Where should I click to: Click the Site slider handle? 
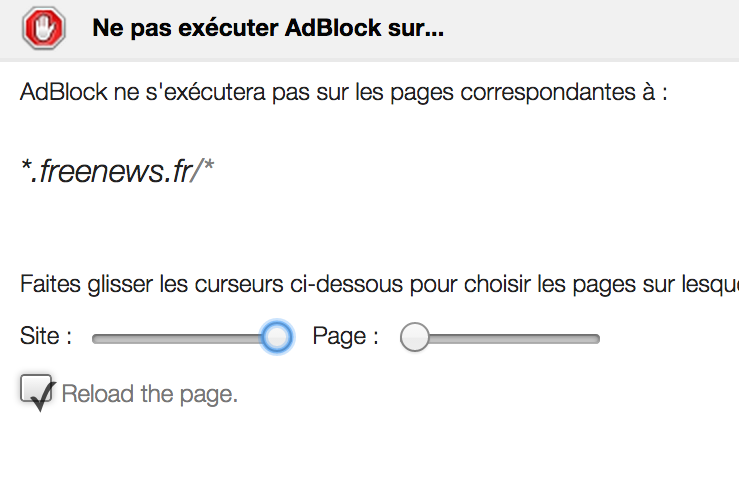(277, 337)
